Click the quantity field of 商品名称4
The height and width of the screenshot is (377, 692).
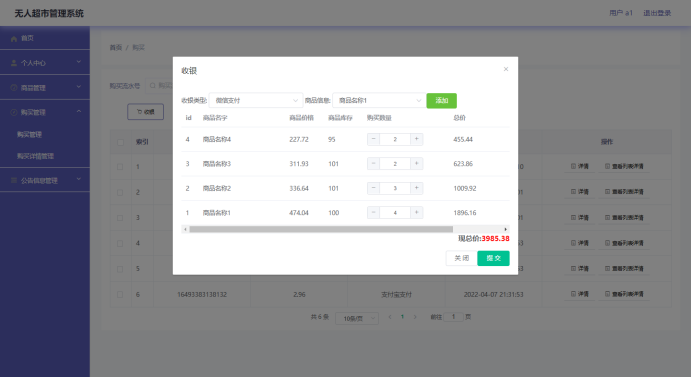(395, 139)
